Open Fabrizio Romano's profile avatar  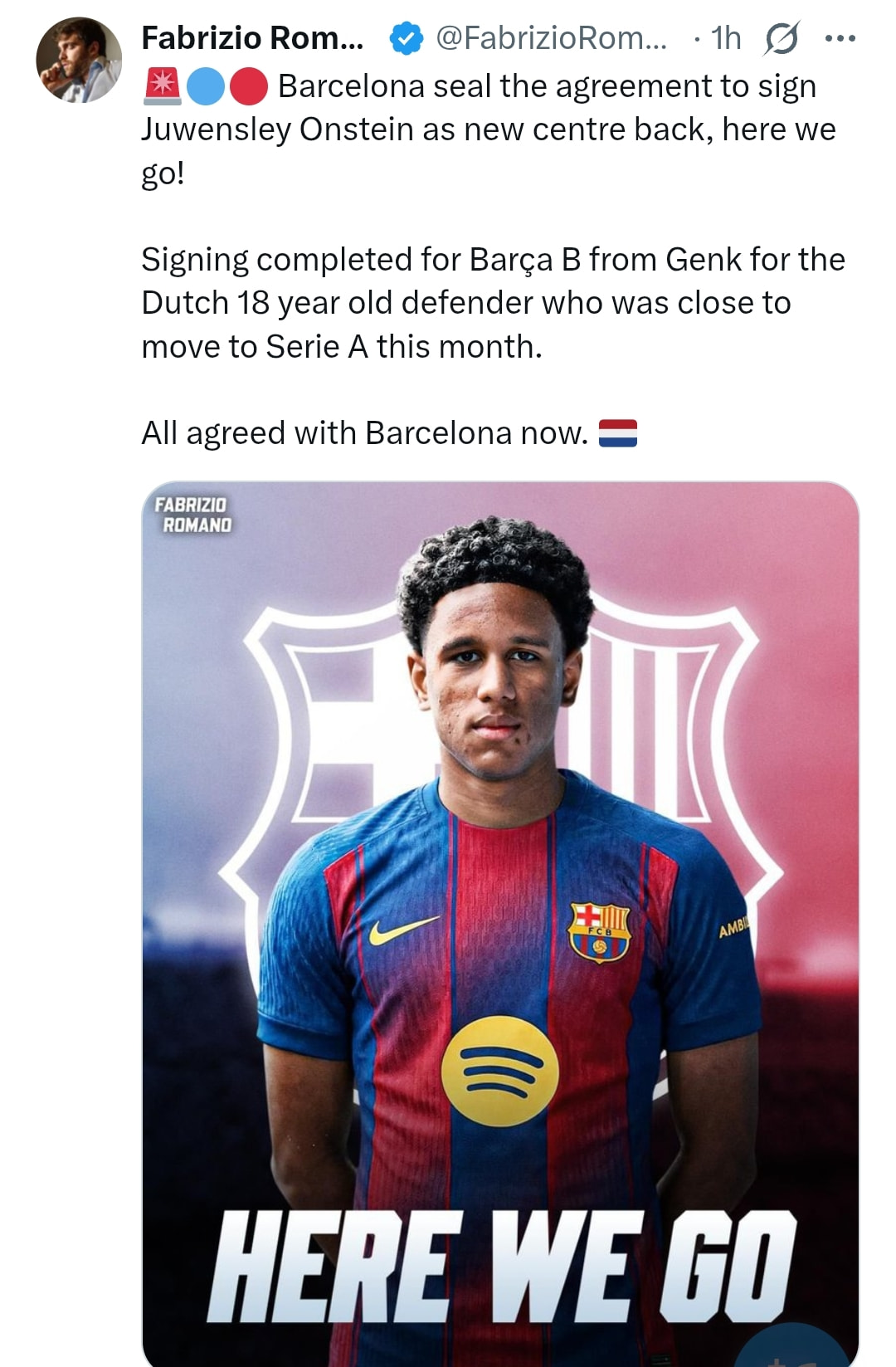[x=79, y=61]
